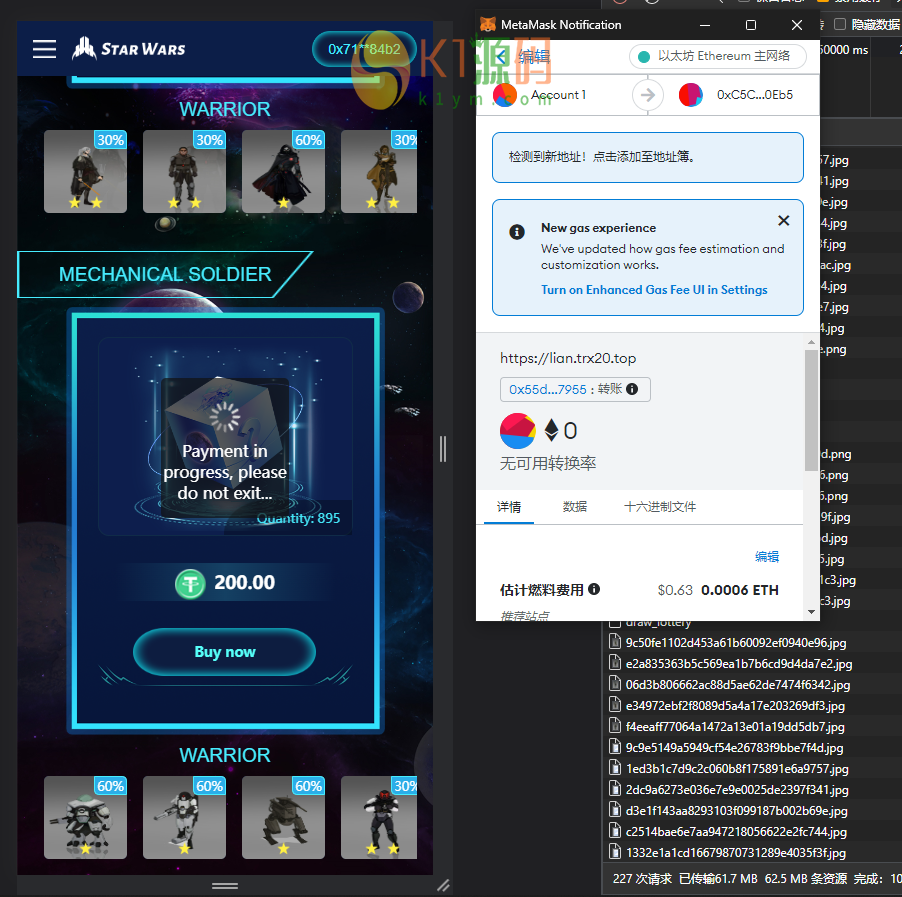Select 1ed3b1c7d9c2c060b8f175891e6a9757.jpg request
This screenshot has width=902, height=897.
pyautogui.click(x=737, y=769)
